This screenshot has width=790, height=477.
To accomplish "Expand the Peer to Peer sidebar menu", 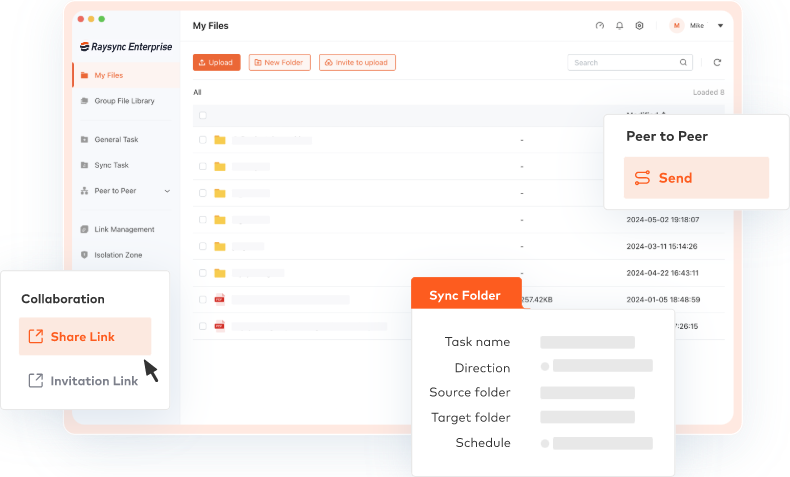I will point(167,191).
